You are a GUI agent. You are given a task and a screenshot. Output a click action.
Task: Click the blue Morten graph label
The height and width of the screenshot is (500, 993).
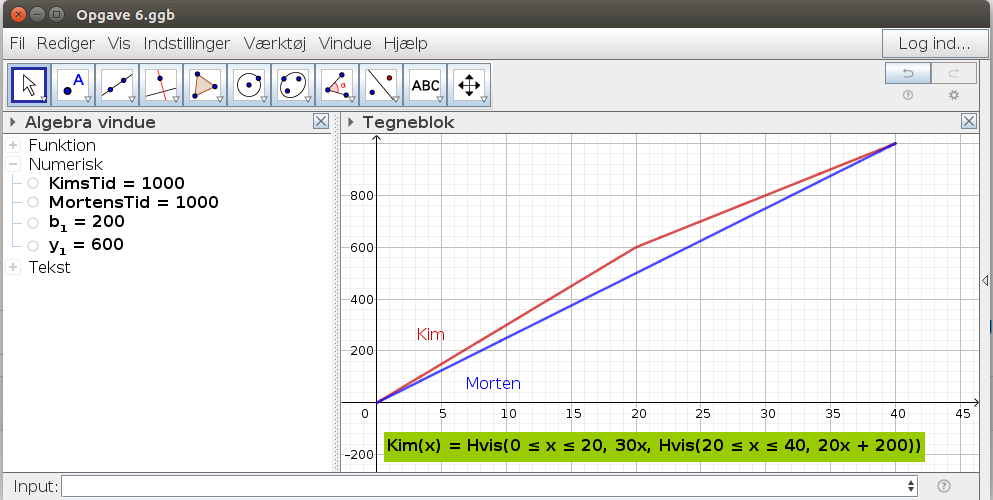pos(493,383)
